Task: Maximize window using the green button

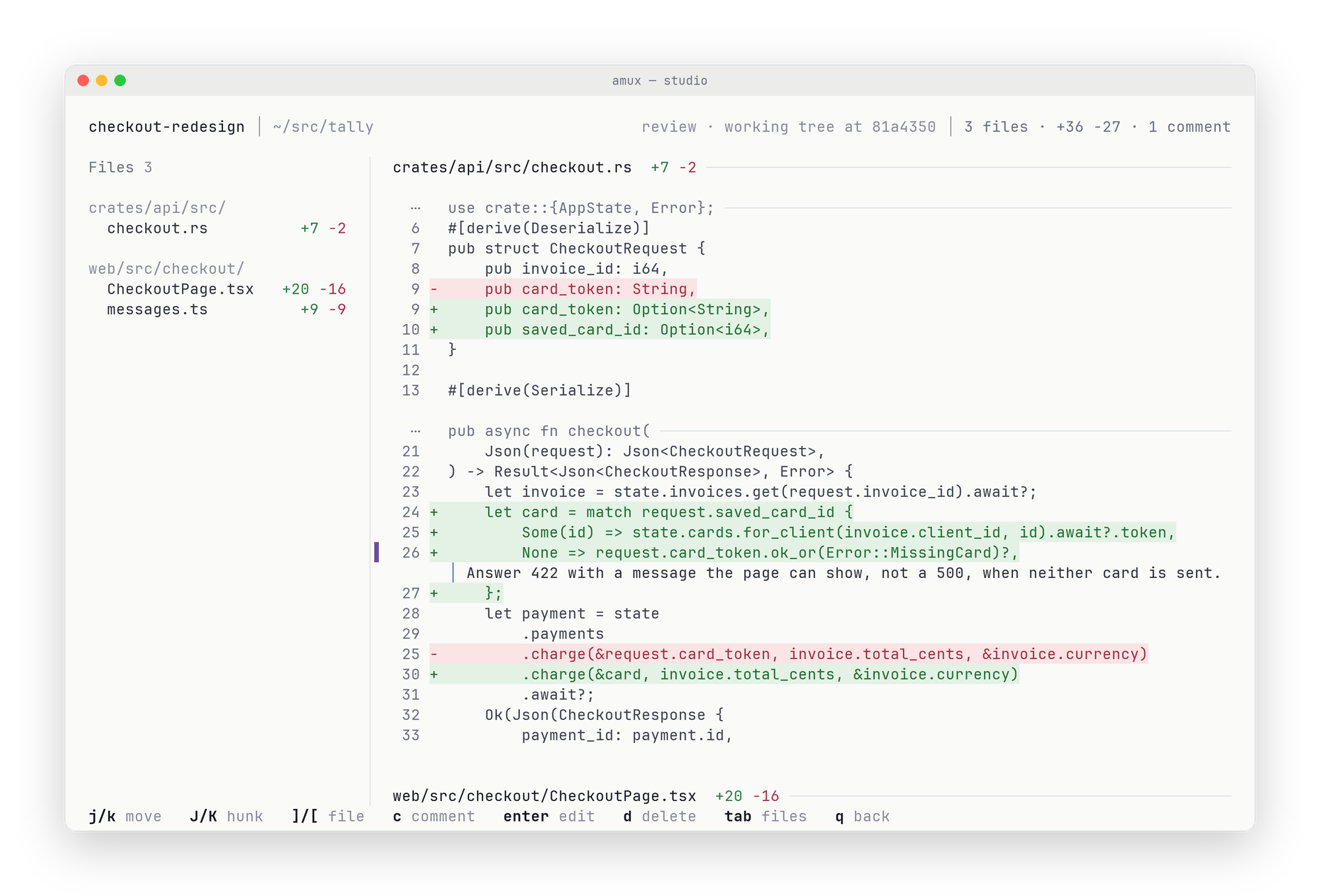Action: (120, 80)
